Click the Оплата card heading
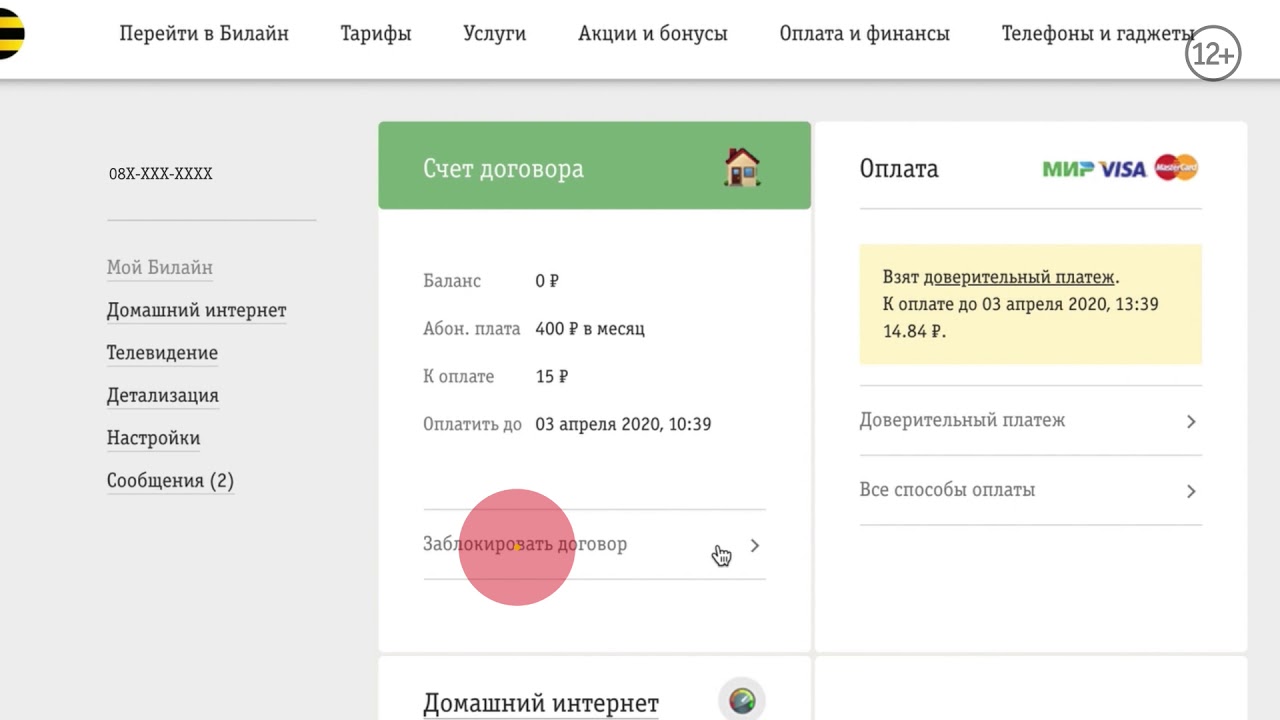 coord(899,168)
